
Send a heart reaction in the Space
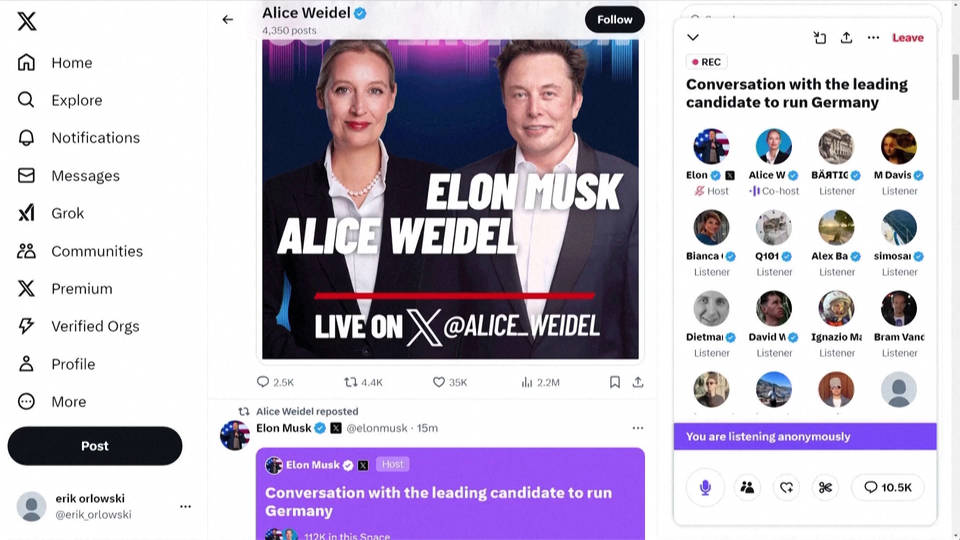coord(787,487)
